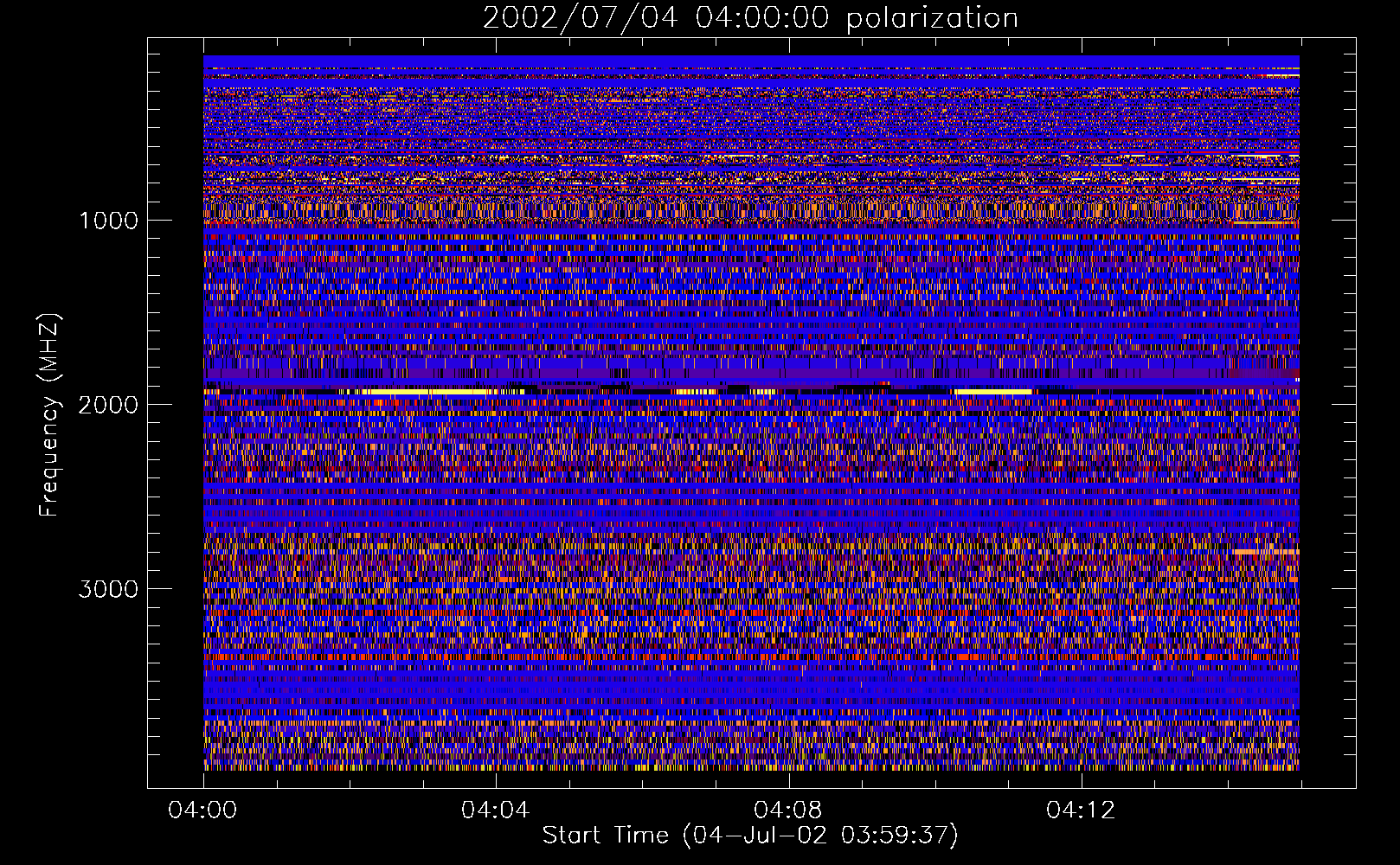Image resolution: width=1400 pixels, height=865 pixels.
Task: Click the '1000' frequency tick label
Action: point(109,221)
